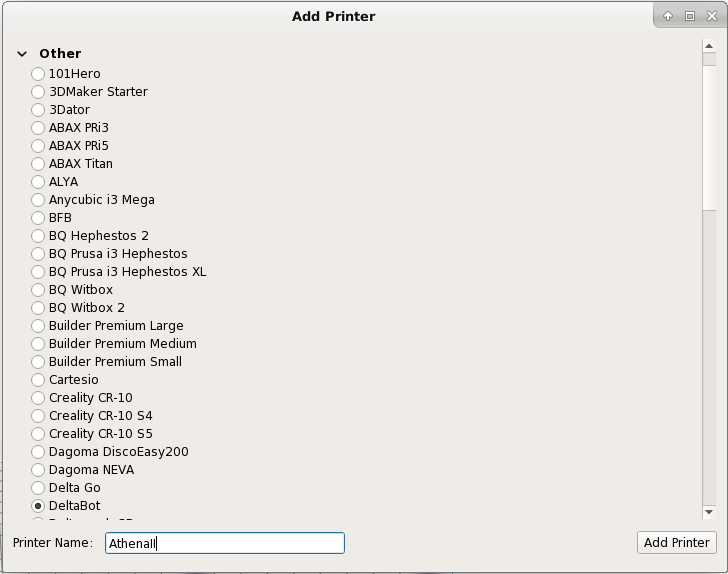The image size is (728, 574).
Task: Choose the Delta Go printer
Action: click(38, 488)
